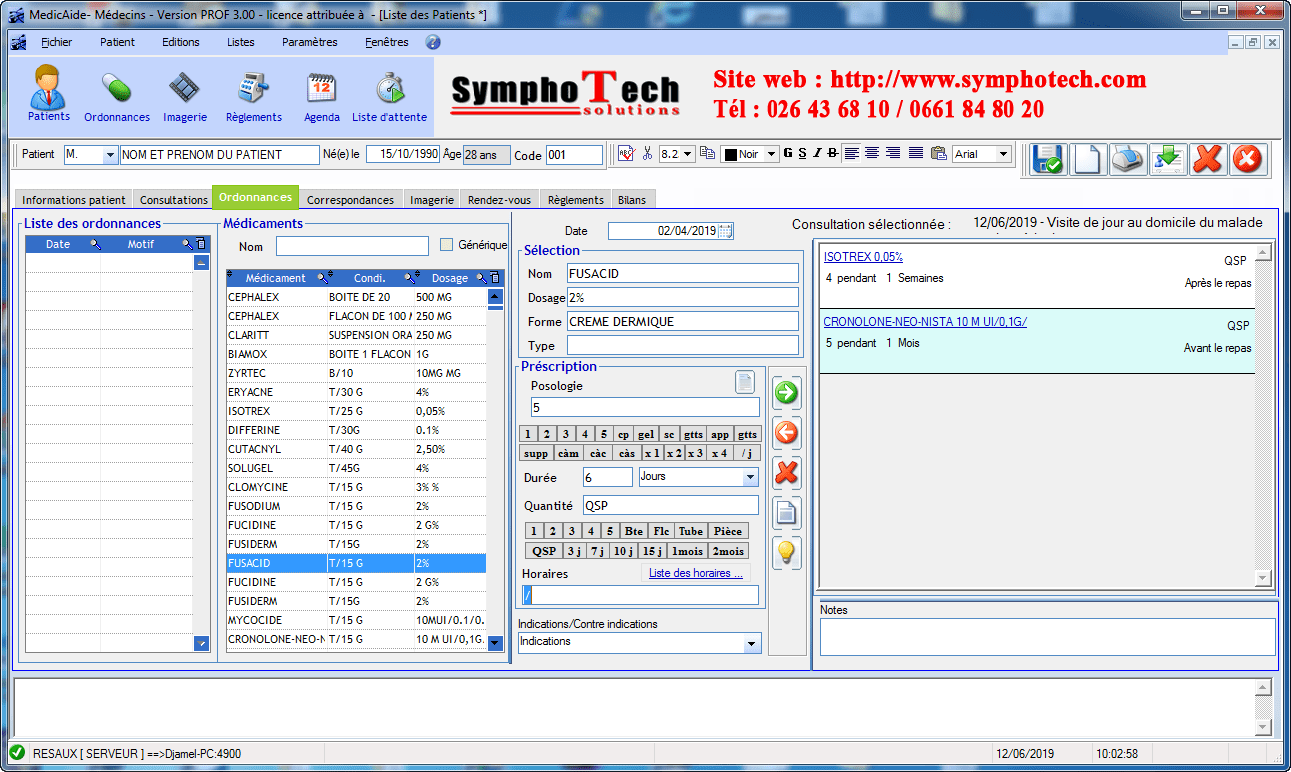1291x772 pixels.
Task: Click the paste clipboard icon
Action: coord(938,154)
